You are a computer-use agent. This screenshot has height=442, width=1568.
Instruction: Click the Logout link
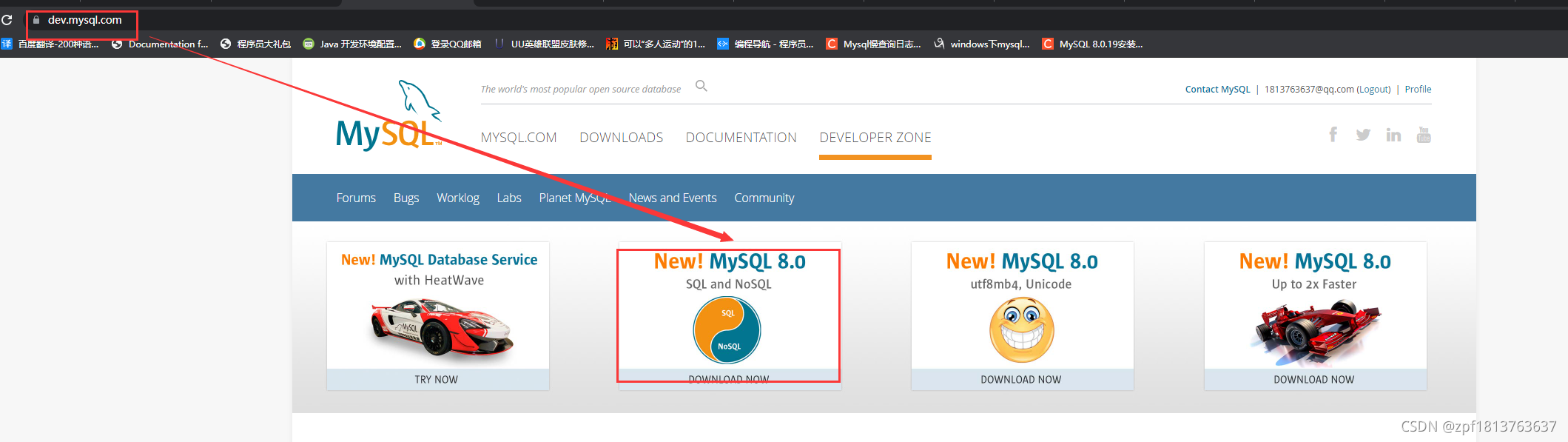(1373, 90)
